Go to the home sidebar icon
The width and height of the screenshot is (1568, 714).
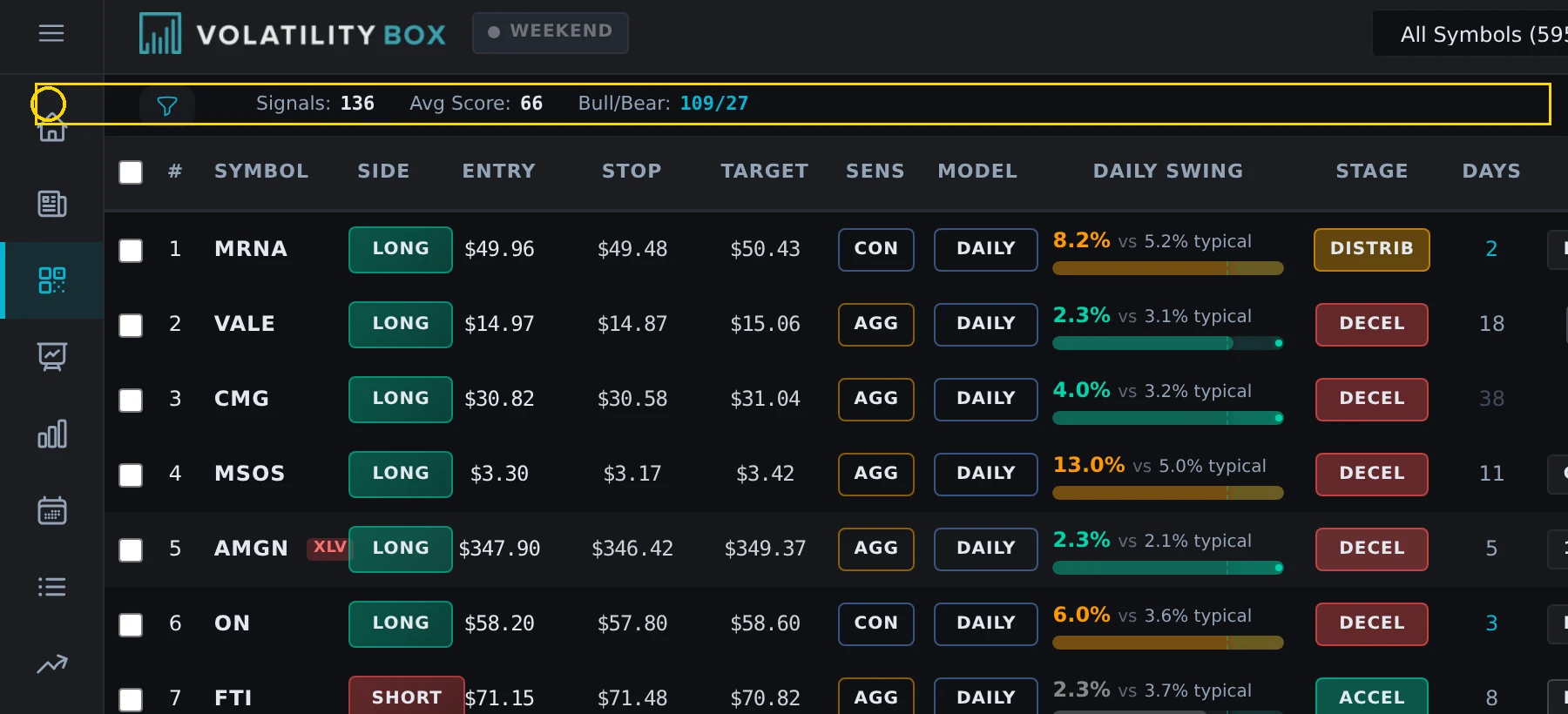tap(52, 129)
